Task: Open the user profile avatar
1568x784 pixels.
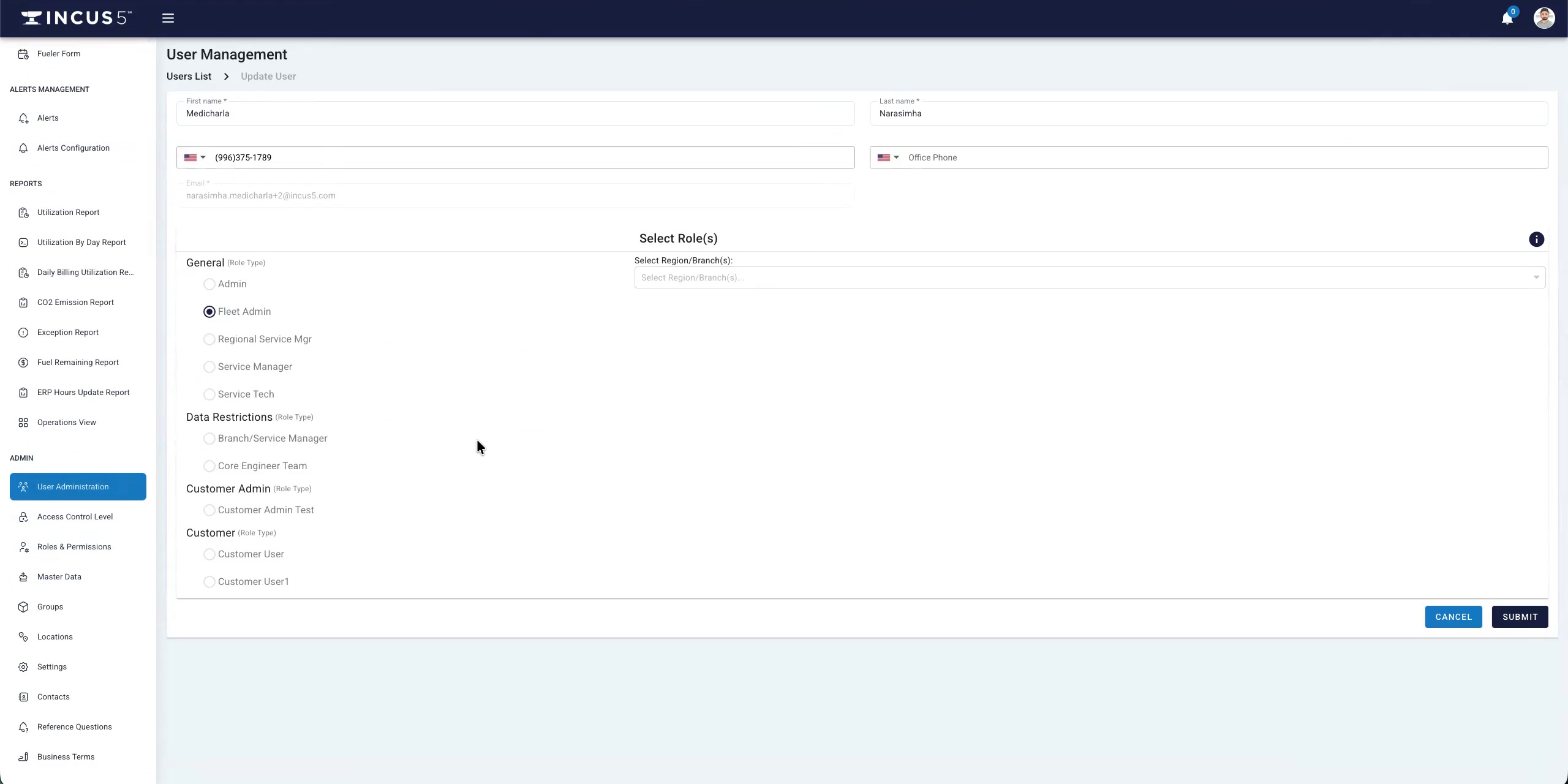Action: [x=1544, y=18]
